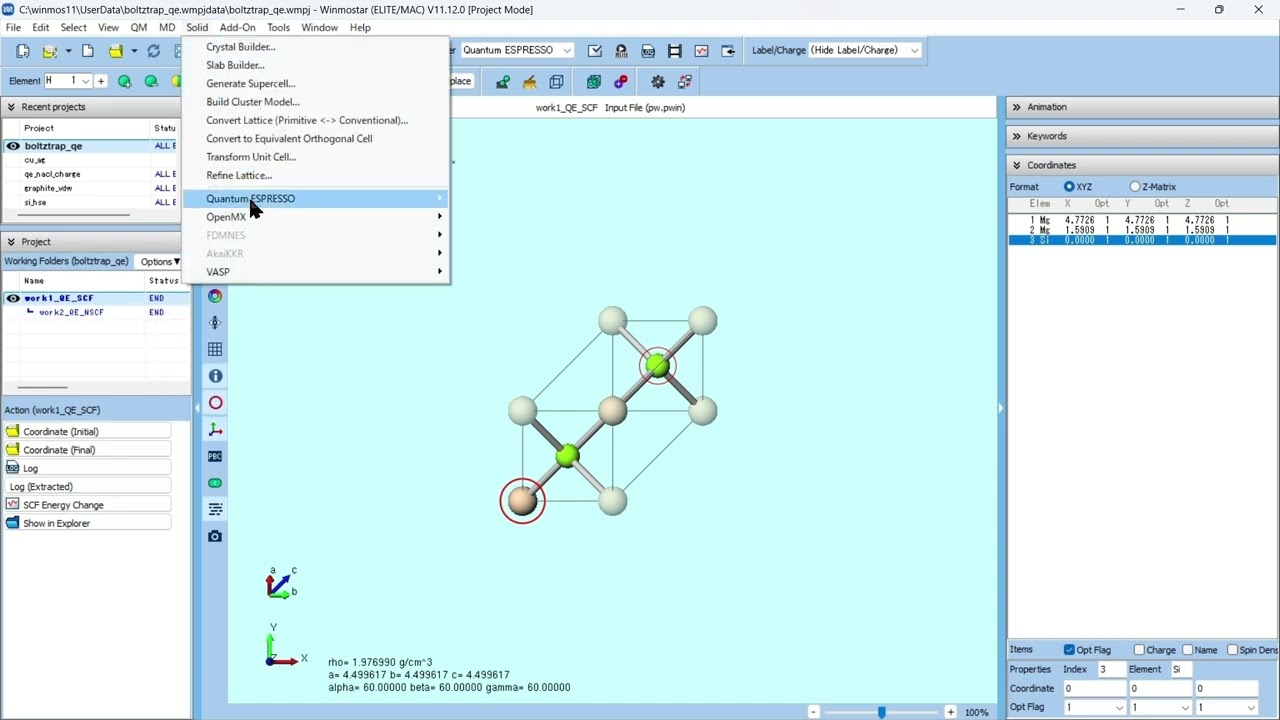Click the zoom-out minus button
The image size is (1280, 720).
pyautogui.click(x=813, y=712)
